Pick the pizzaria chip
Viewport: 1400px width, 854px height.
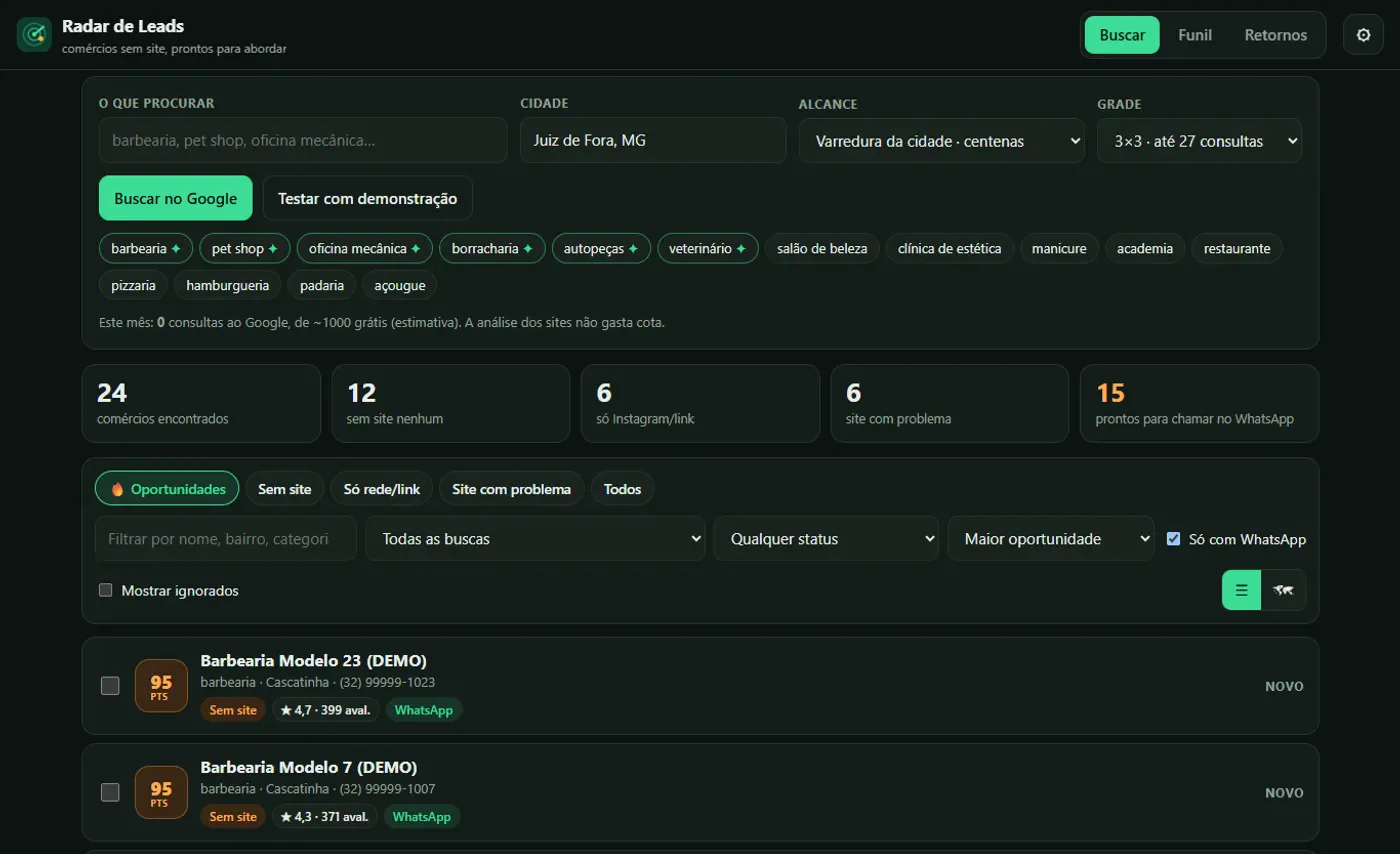point(133,285)
